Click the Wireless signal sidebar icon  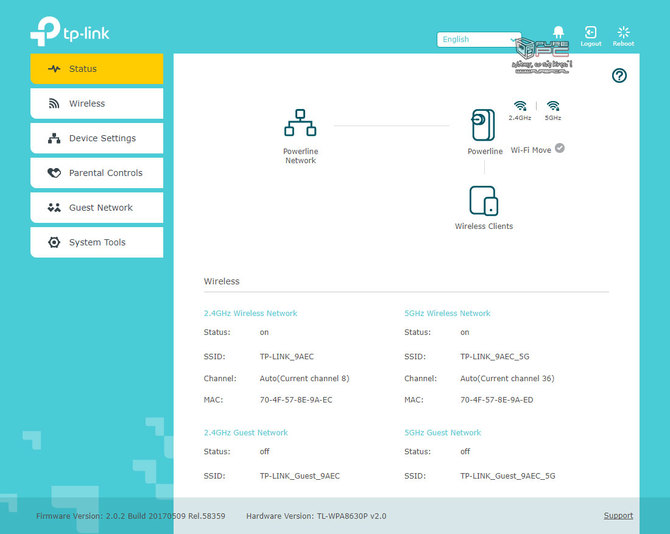click(54, 103)
